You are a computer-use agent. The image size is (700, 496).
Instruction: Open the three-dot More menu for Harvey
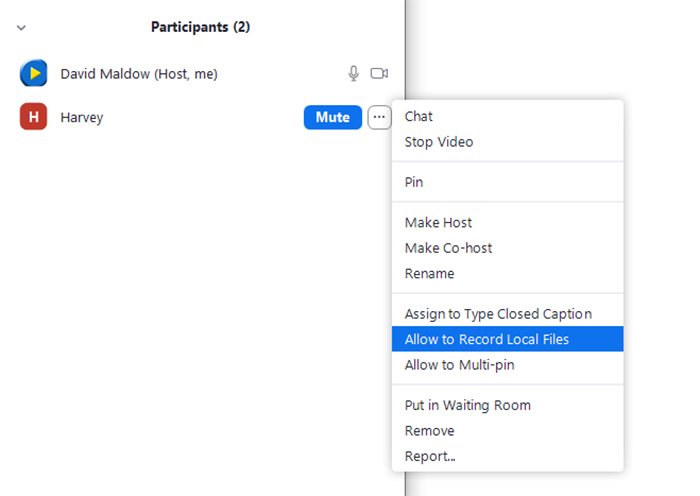pos(379,117)
